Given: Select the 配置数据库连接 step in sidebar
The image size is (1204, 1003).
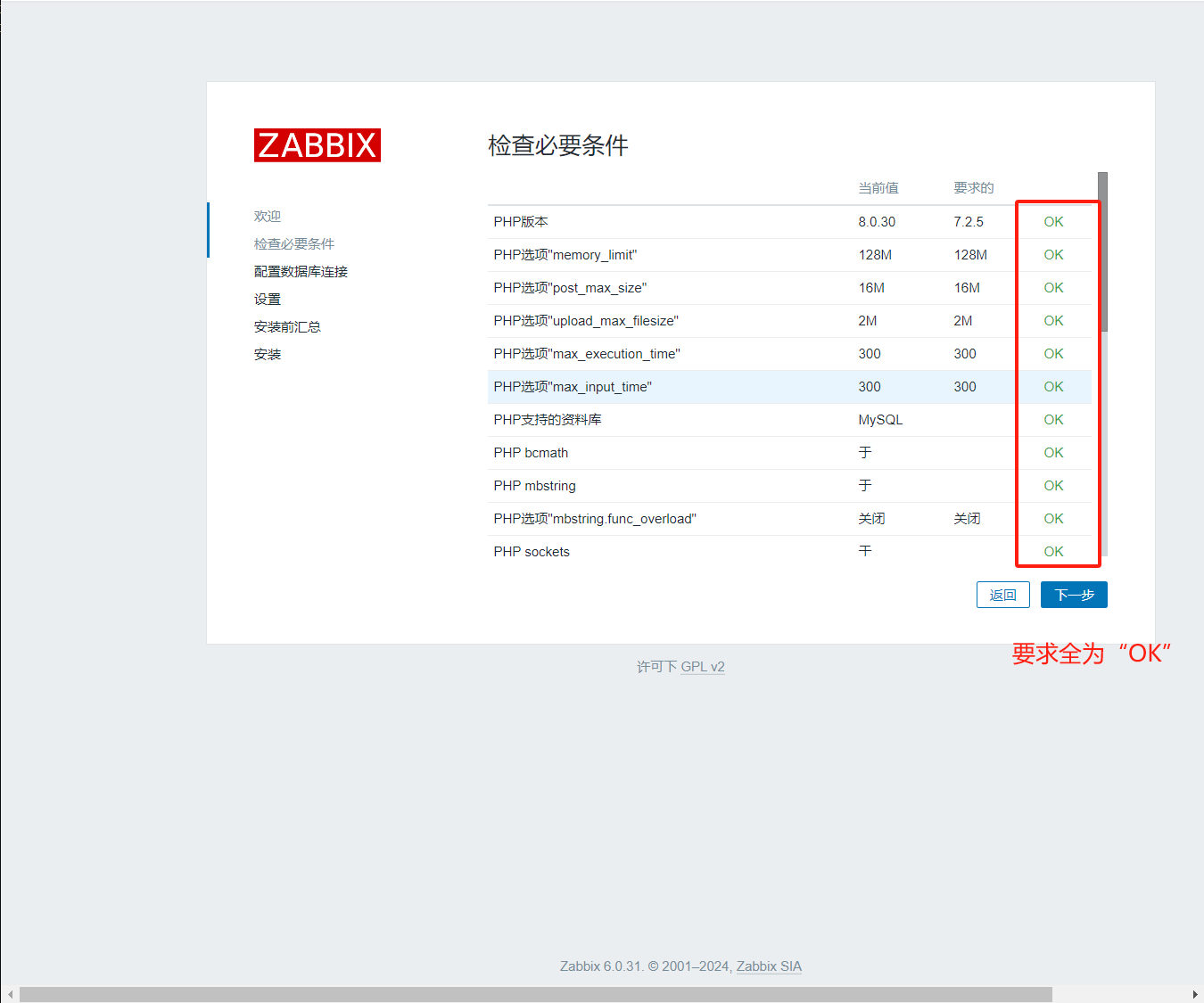Looking at the screenshot, I should [x=301, y=272].
